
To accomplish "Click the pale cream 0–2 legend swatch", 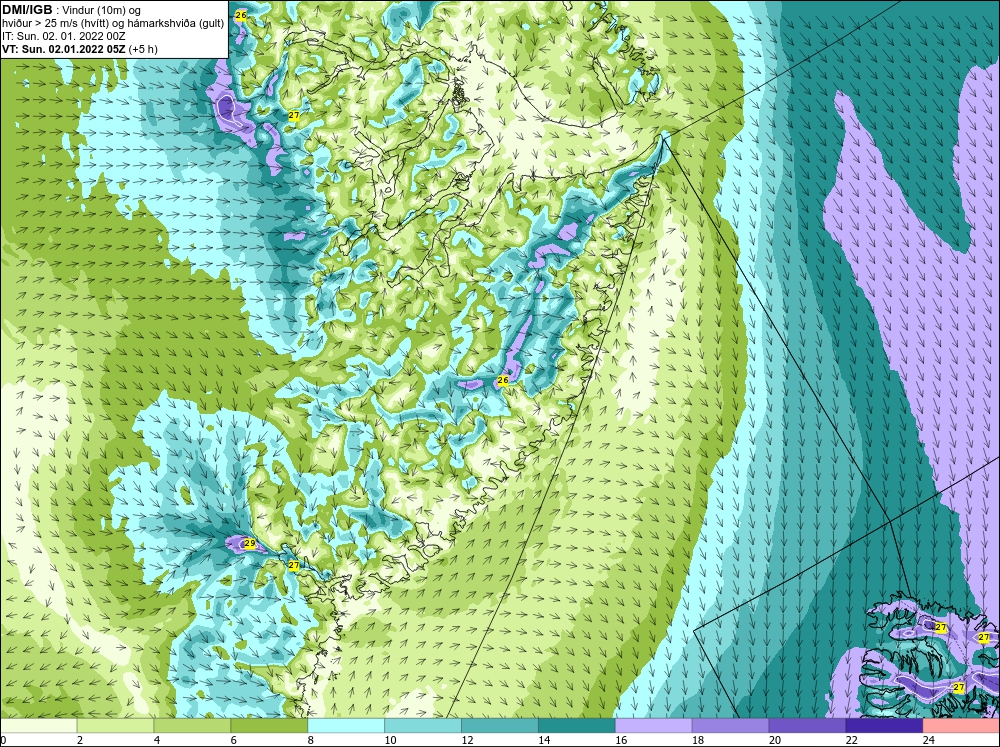I will (x=38, y=725).
